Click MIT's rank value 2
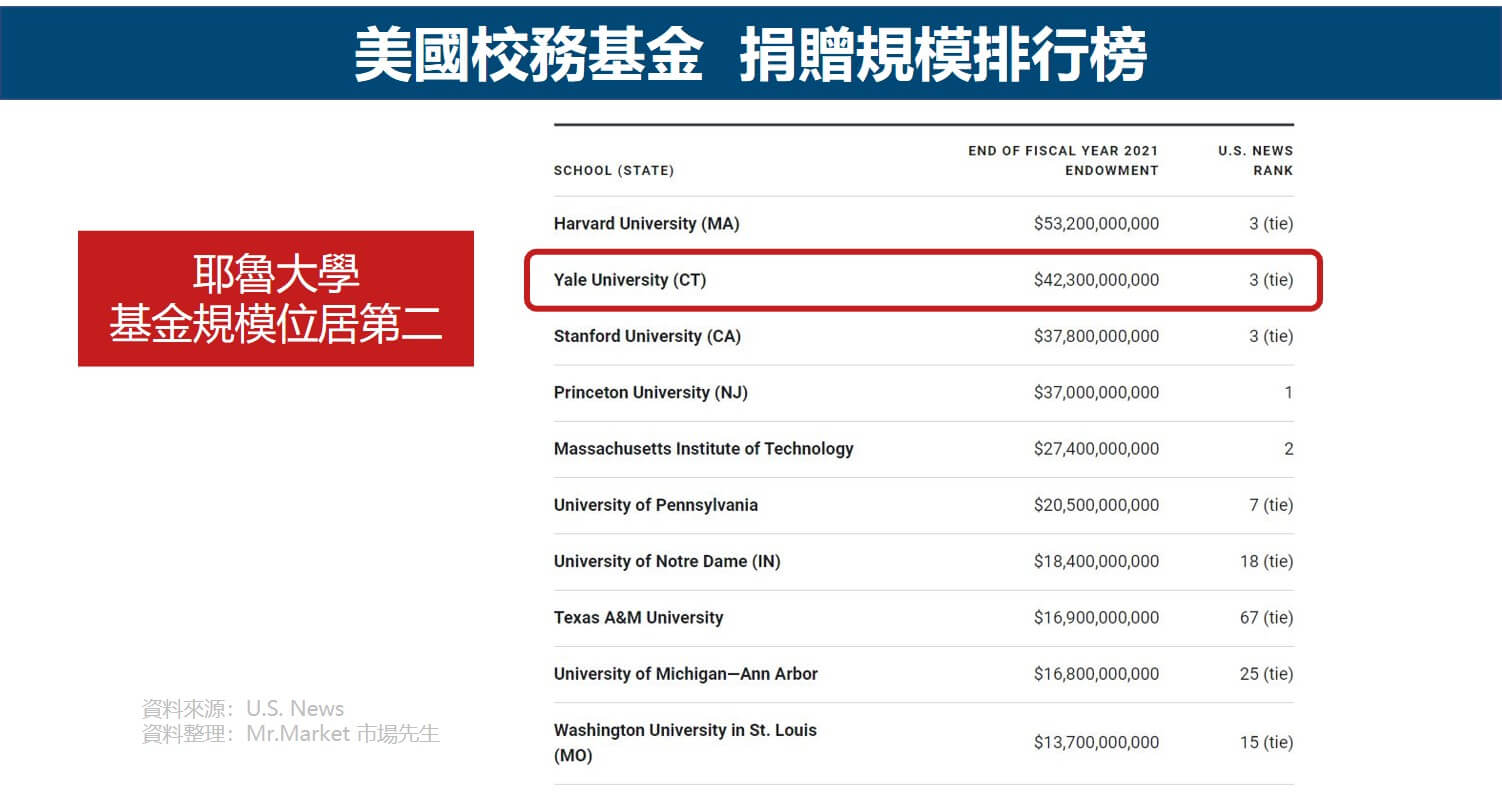 click(1288, 449)
